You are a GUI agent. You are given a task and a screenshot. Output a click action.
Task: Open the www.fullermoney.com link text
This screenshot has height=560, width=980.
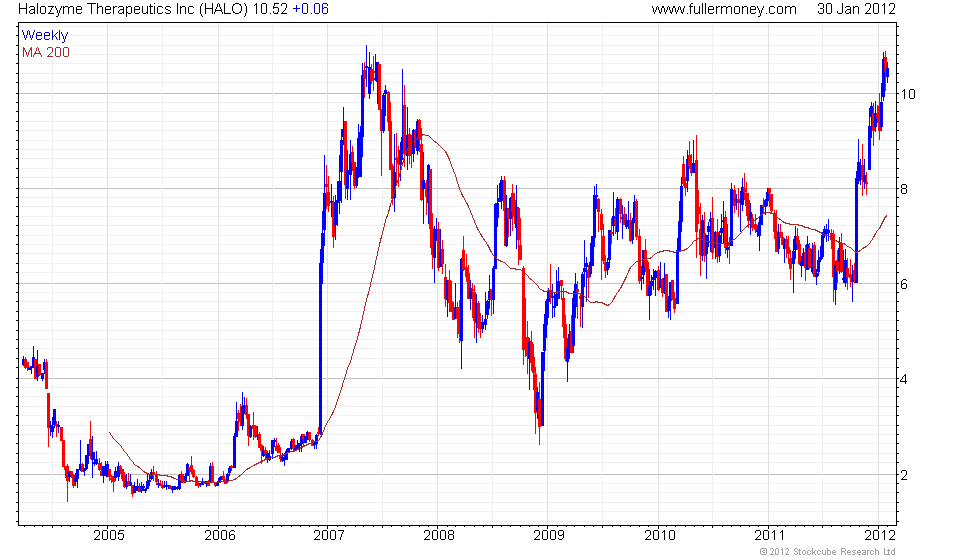tap(724, 9)
